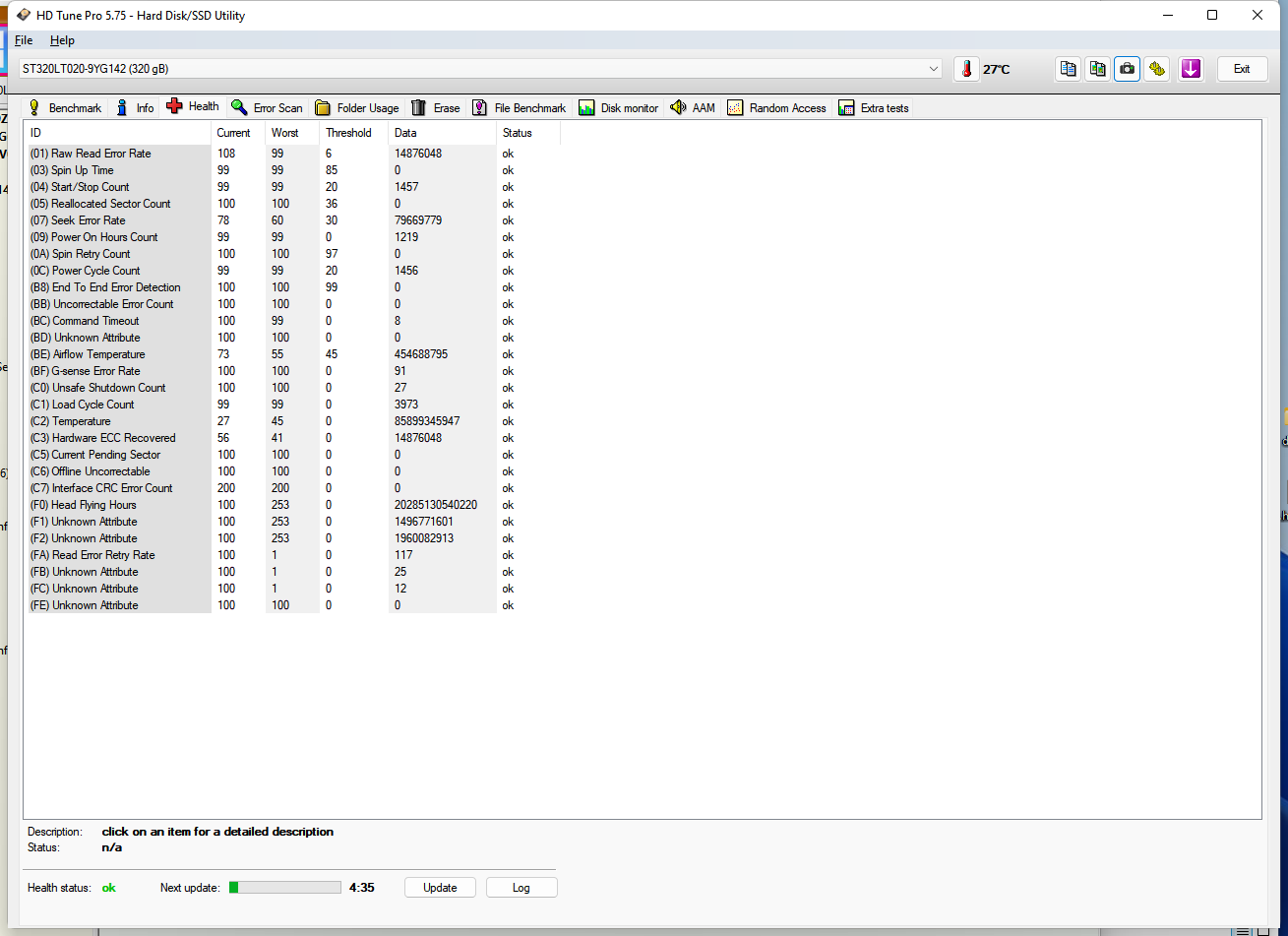Click the camera save screenshot icon
Image resolution: width=1288 pixels, height=936 pixels.
[x=1127, y=69]
